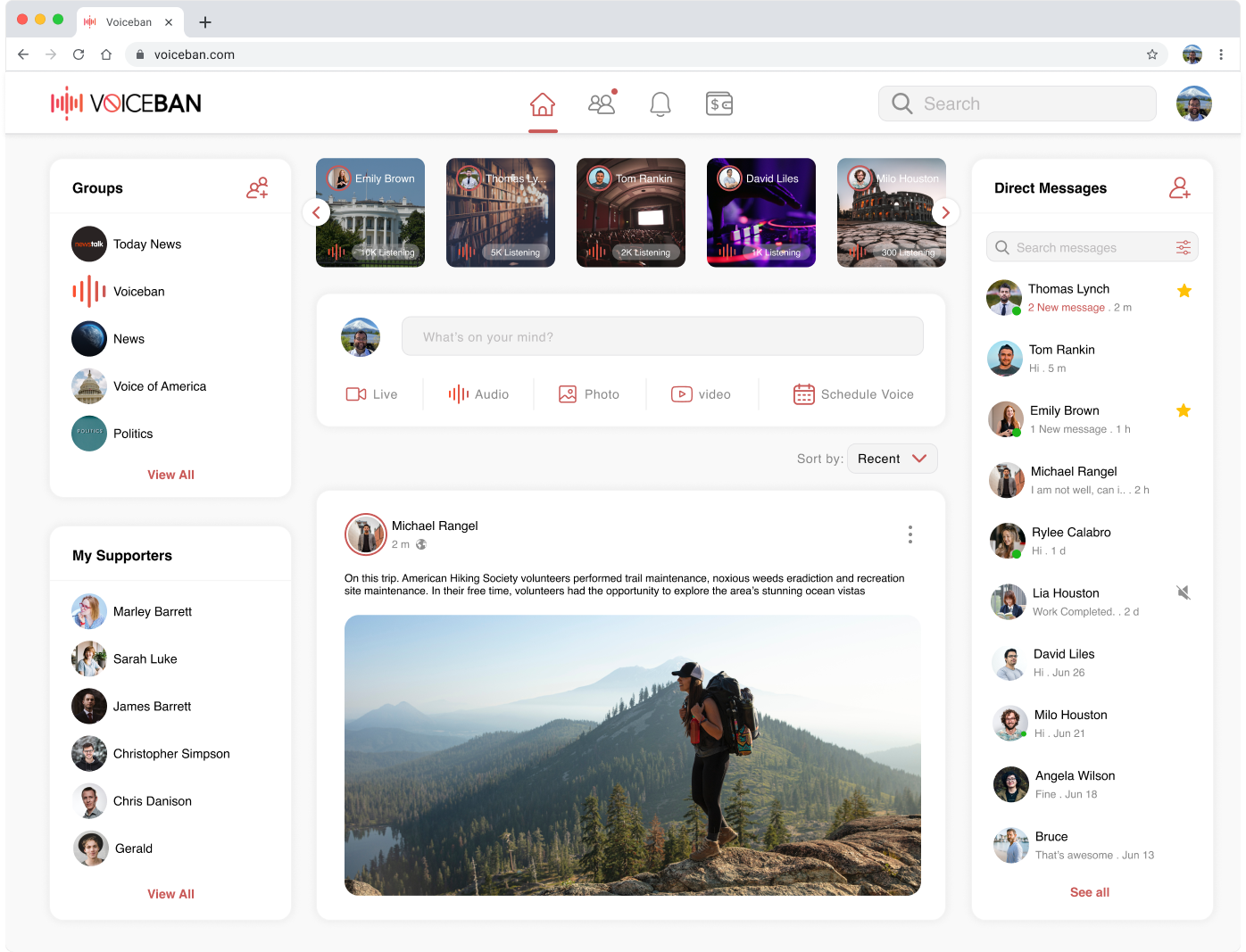Image resolution: width=1246 pixels, height=952 pixels.
Task: Open David Liles listening room thumbnail
Action: pyautogui.click(x=760, y=213)
